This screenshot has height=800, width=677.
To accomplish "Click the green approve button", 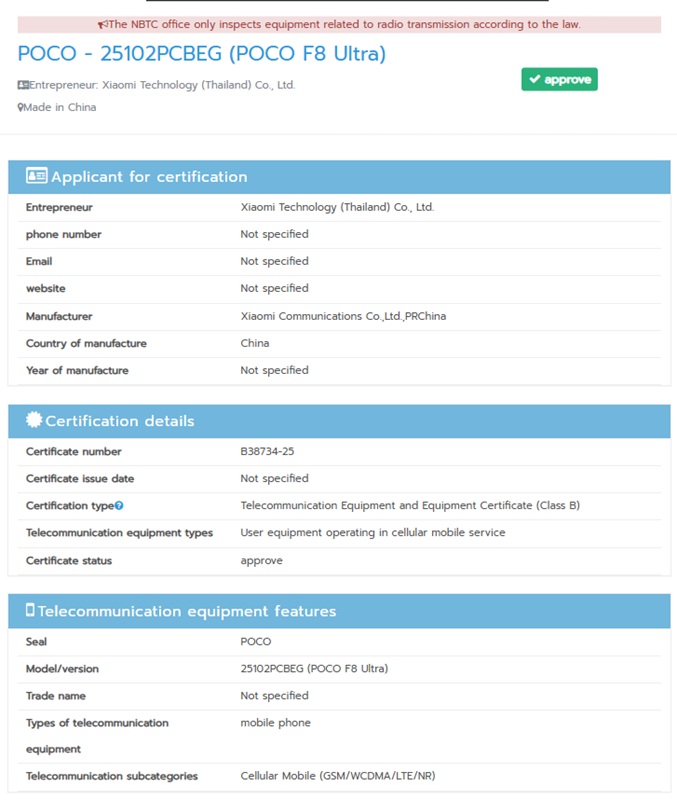I will 557,79.
